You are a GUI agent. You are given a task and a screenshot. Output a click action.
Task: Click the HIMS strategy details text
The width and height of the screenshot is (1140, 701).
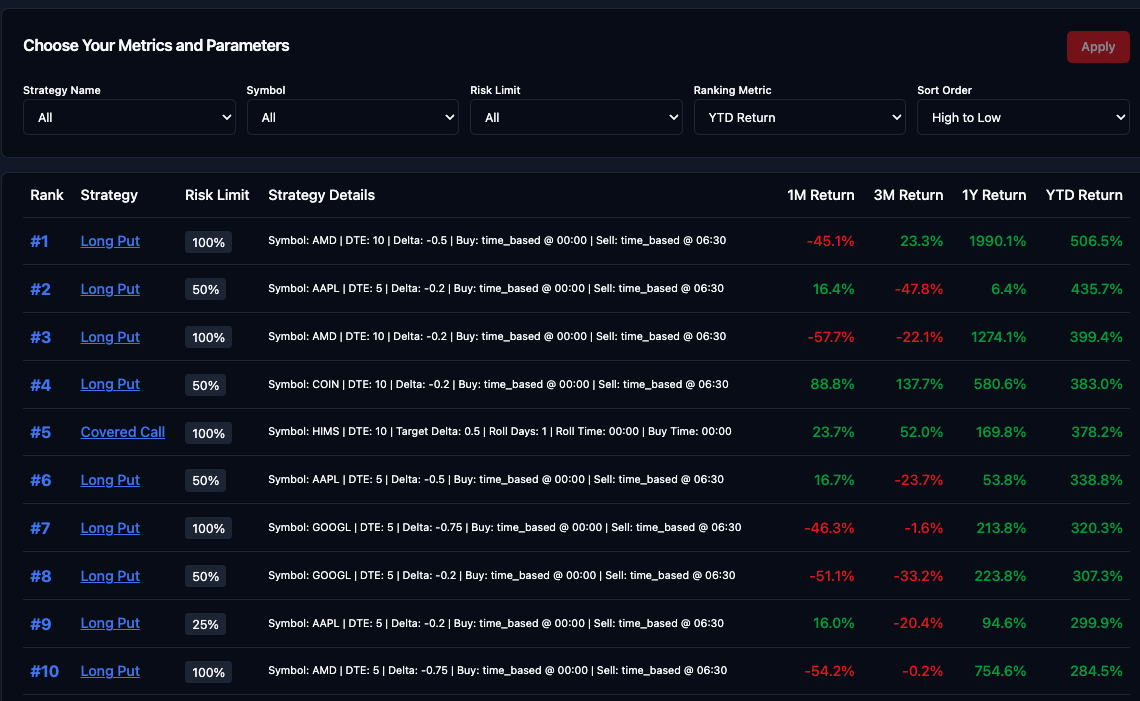coord(497,432)
